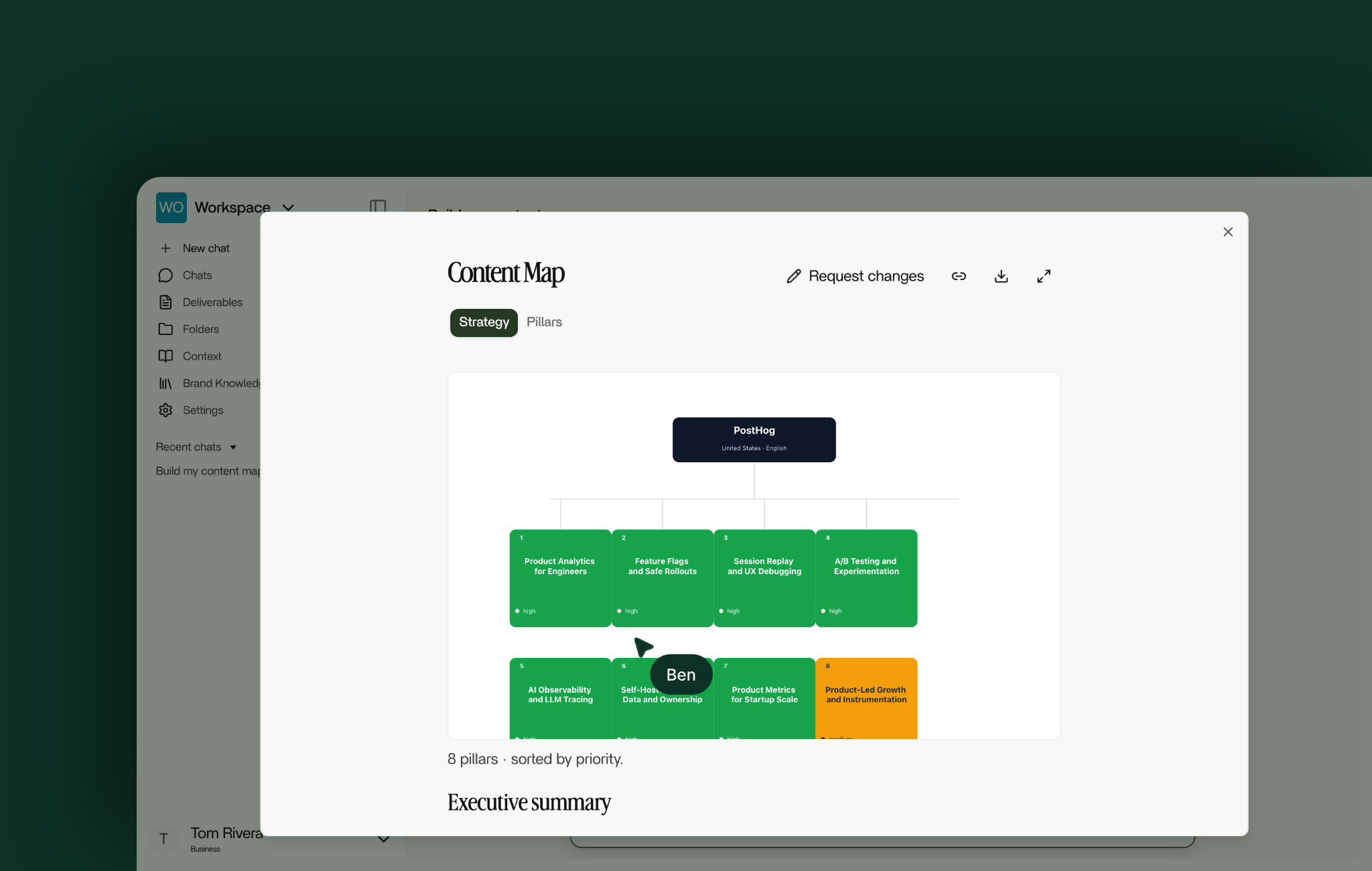This screenshot has height=871, width=1372.
Task: Open Settings
Action: [203, 410]
